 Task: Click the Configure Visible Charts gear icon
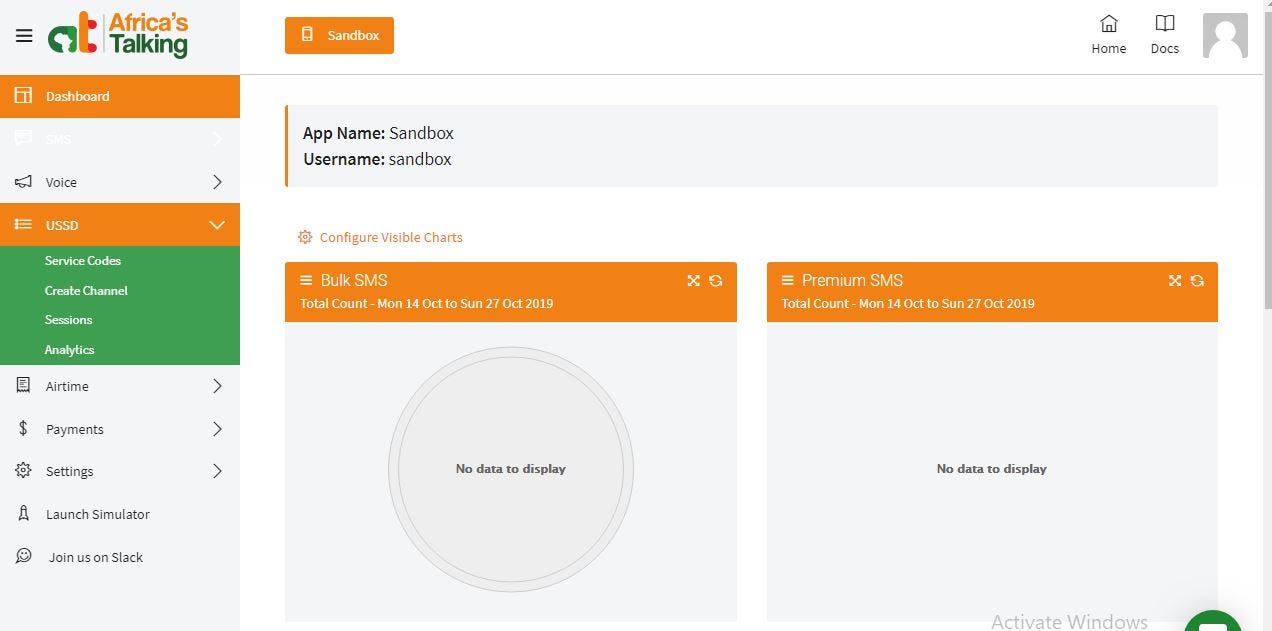pyautogui.click(x=305, y=237)
